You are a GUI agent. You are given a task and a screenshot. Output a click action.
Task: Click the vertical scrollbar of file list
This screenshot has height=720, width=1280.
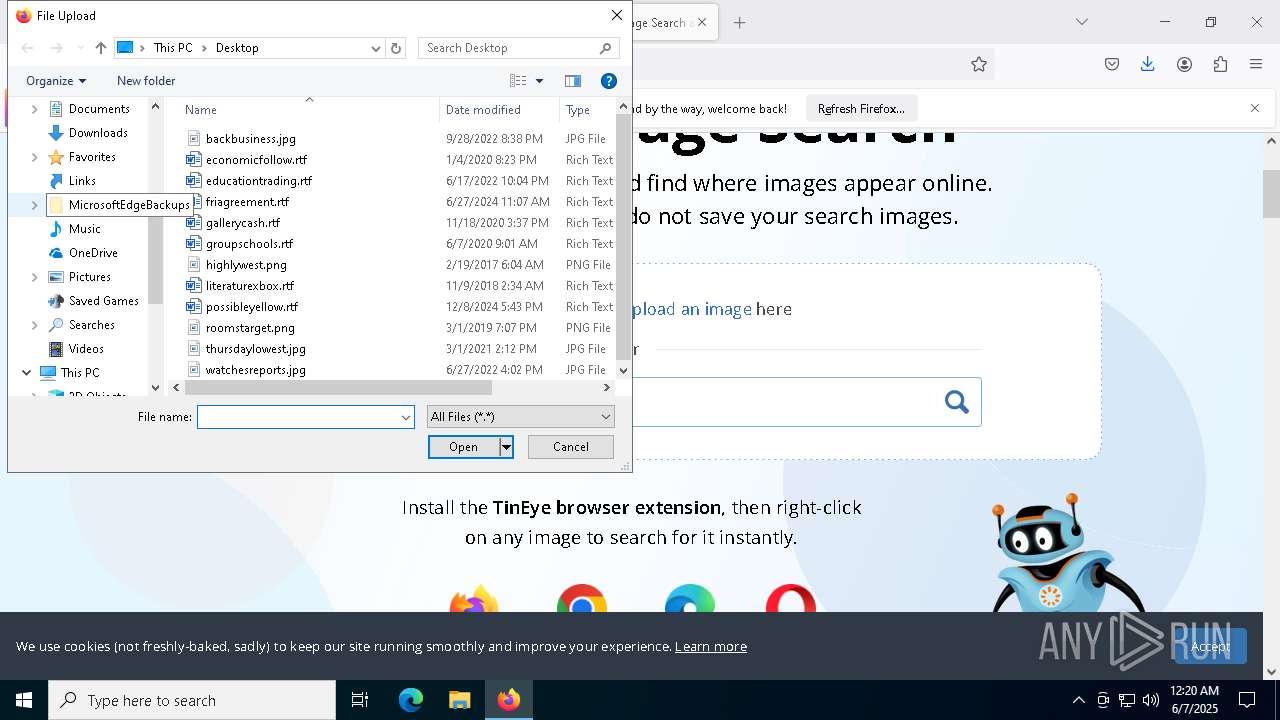(x=624, y=235)
